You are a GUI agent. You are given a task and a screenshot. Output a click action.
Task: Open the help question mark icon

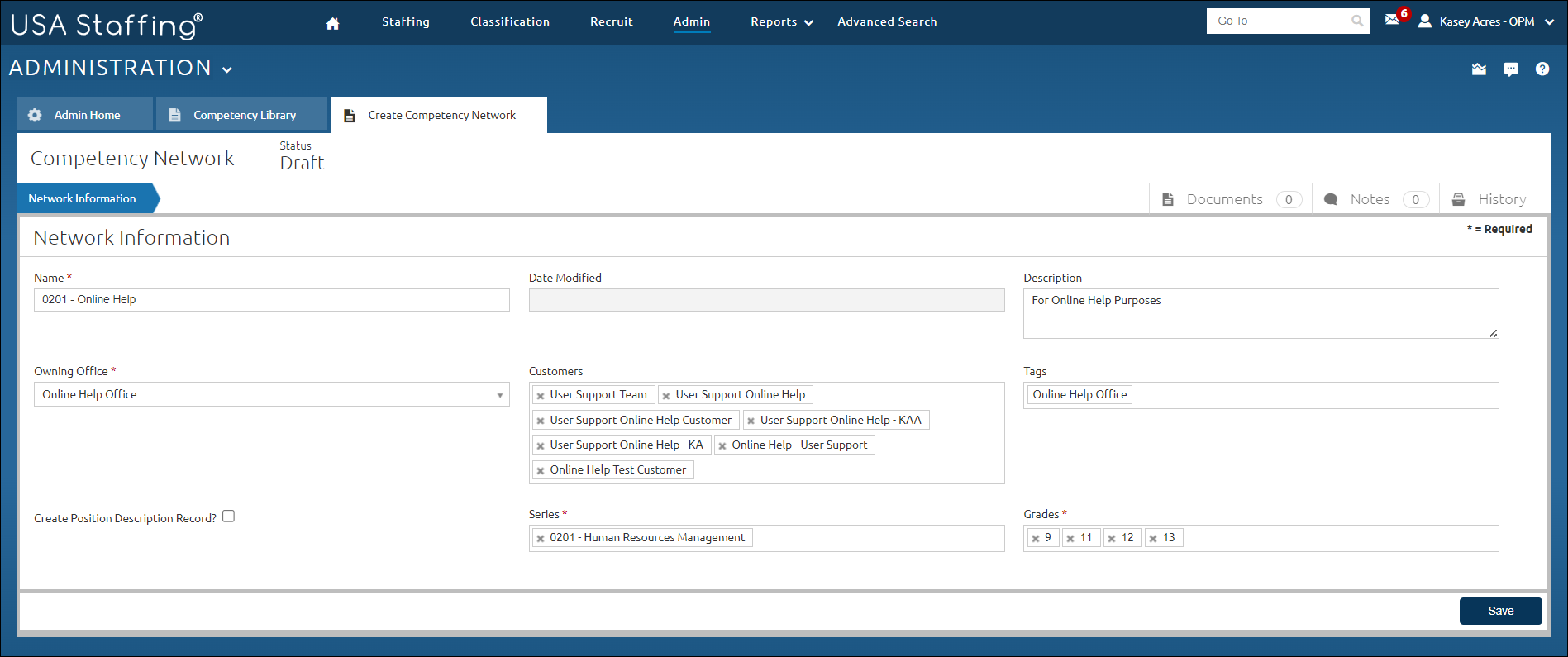(x=1542, y=69)
